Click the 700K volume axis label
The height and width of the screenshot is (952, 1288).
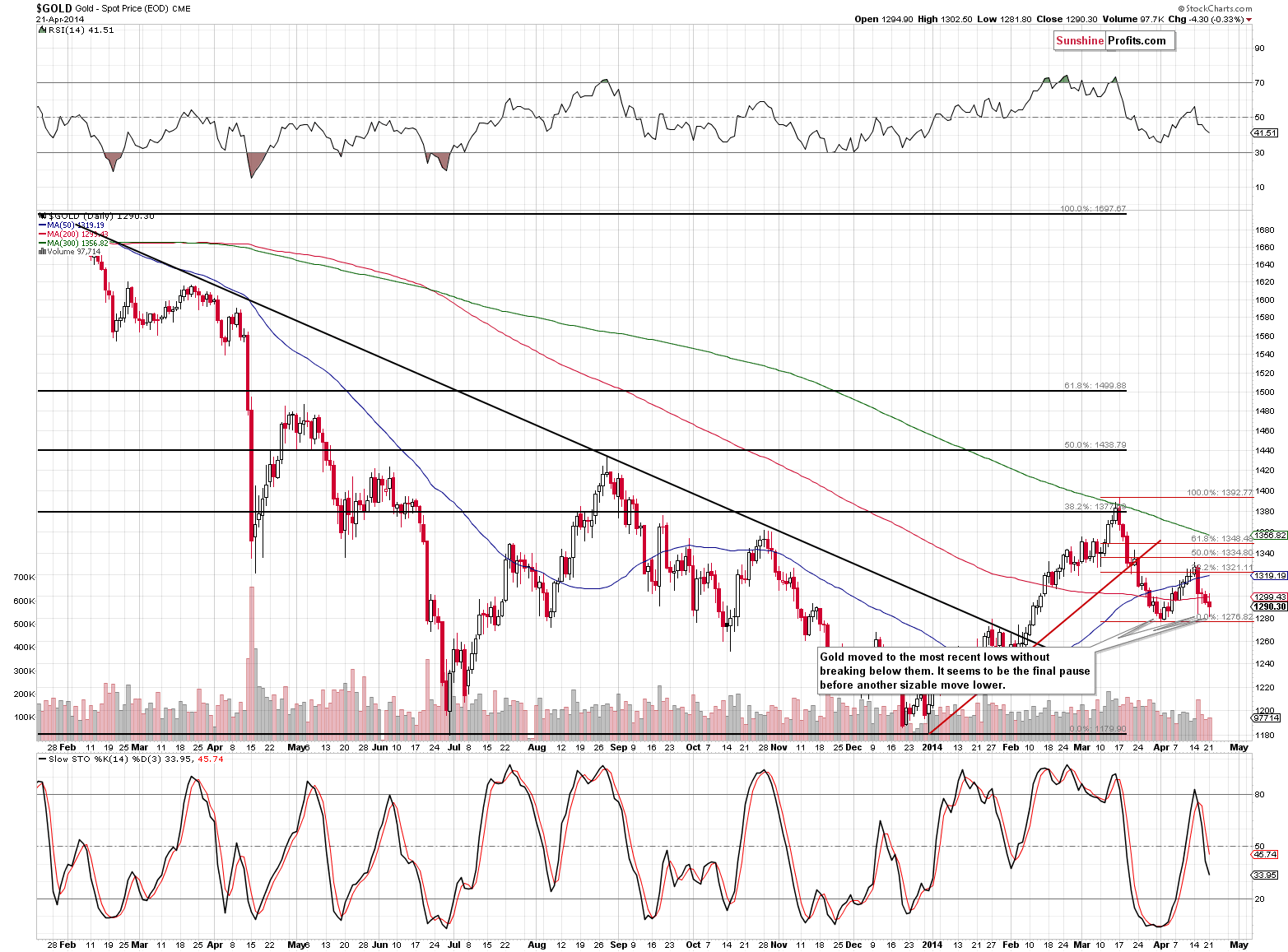pos(25,578)
